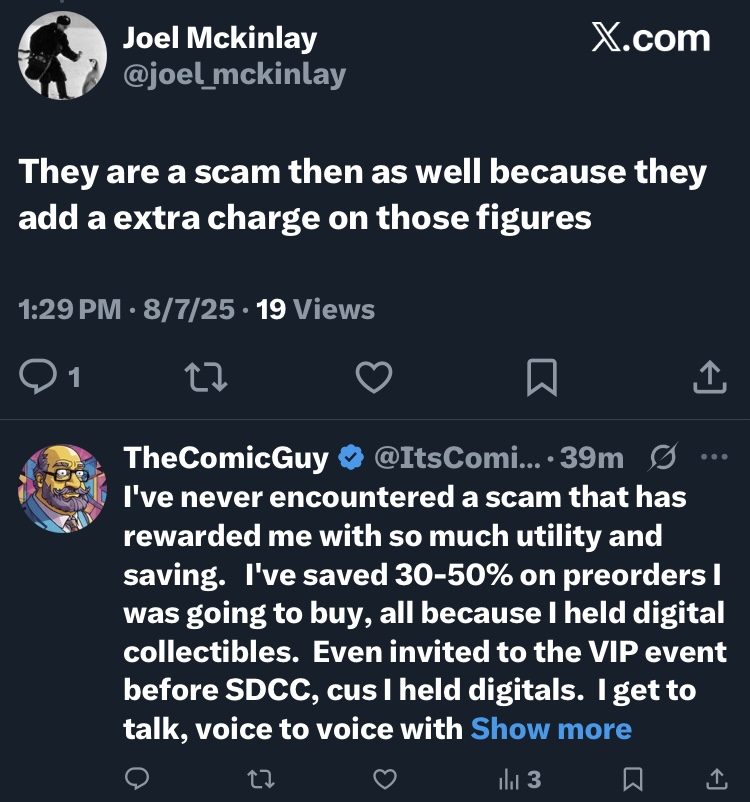
Task: Repost Joel Mckinlay's scam tweet
Action: 206,377
